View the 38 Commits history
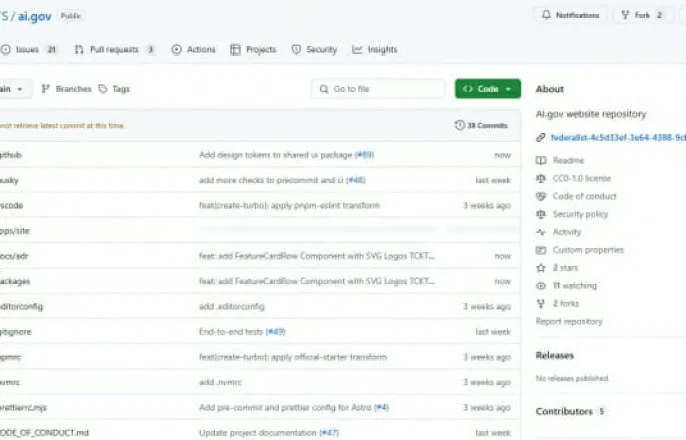The width and height of the screenshot is (686, 440). tap(481, 126)
